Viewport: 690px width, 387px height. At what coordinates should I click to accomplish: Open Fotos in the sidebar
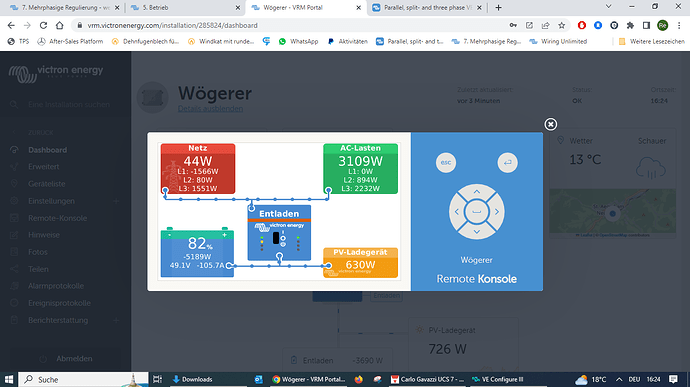tap(38, 252)
